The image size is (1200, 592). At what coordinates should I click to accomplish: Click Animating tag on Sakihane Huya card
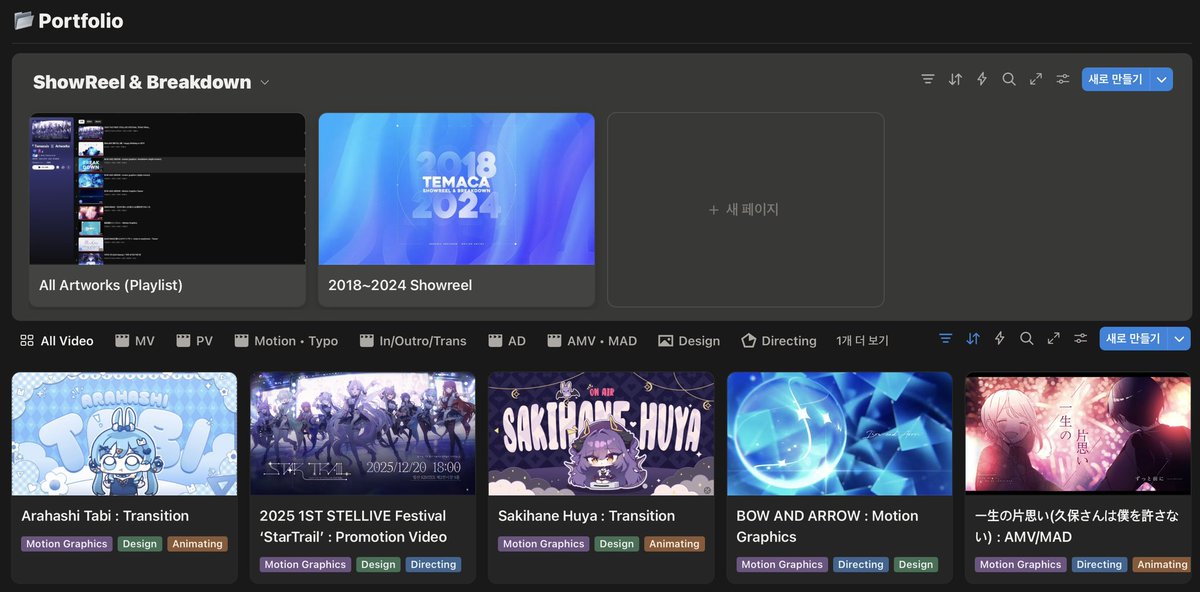click(x=674, y=544)
